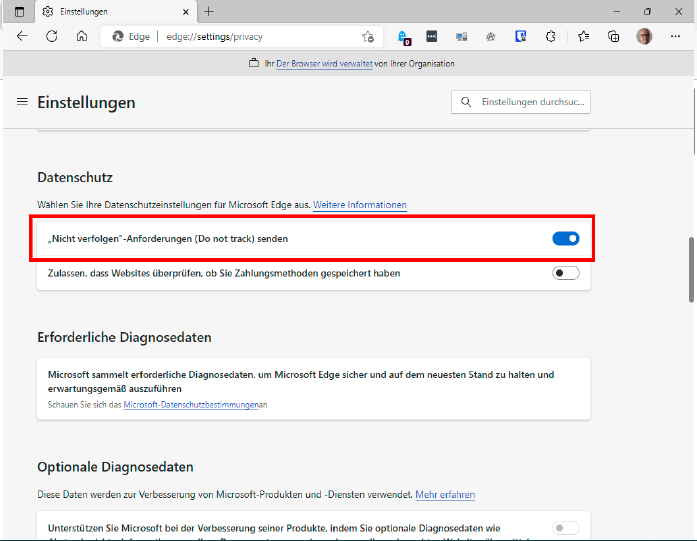Open 'Der Browser wird verwaltet' link

coord(324,64)
